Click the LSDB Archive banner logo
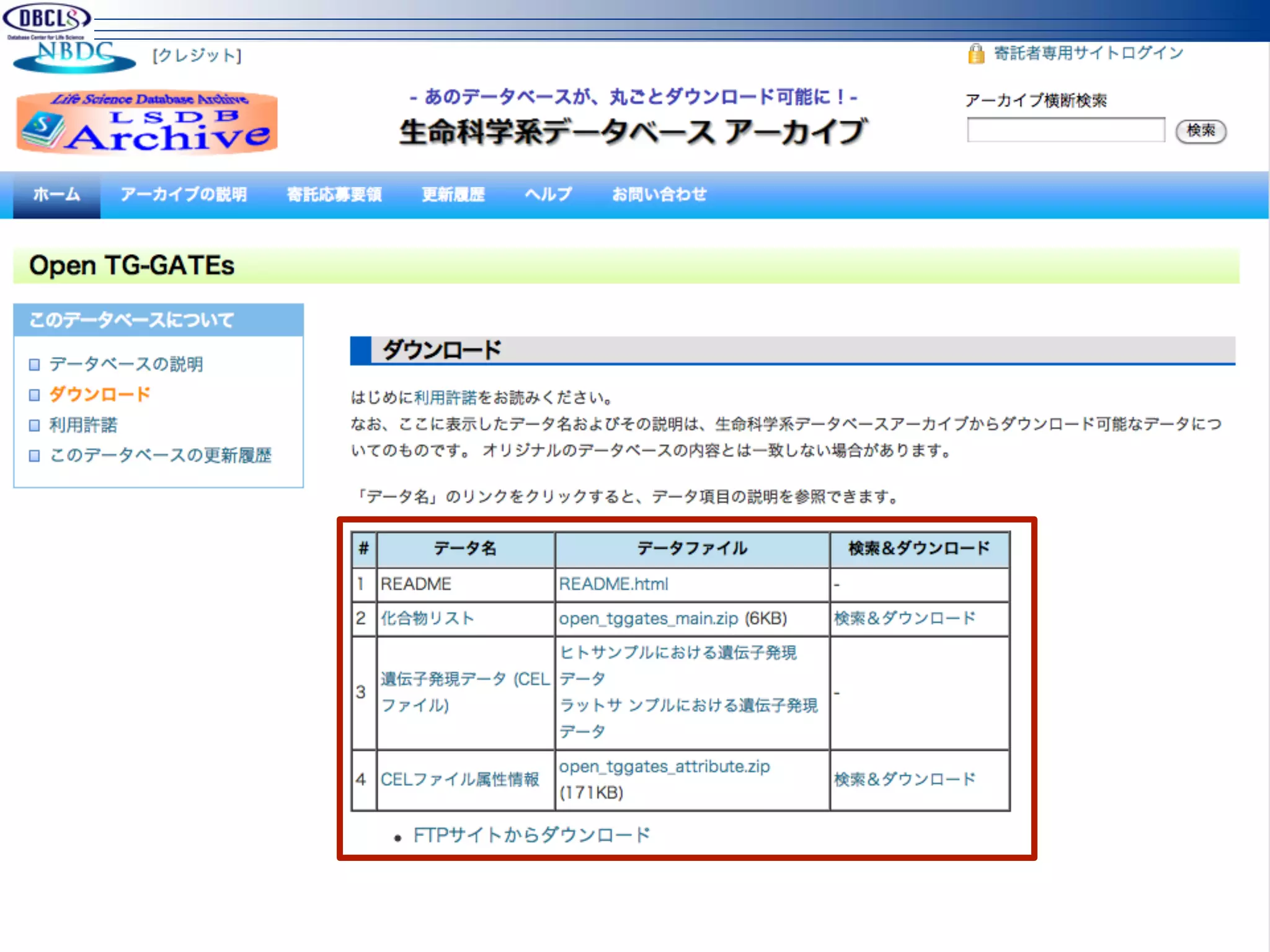1270x952 pixels. pyautogui.click(x=147, y=123)
